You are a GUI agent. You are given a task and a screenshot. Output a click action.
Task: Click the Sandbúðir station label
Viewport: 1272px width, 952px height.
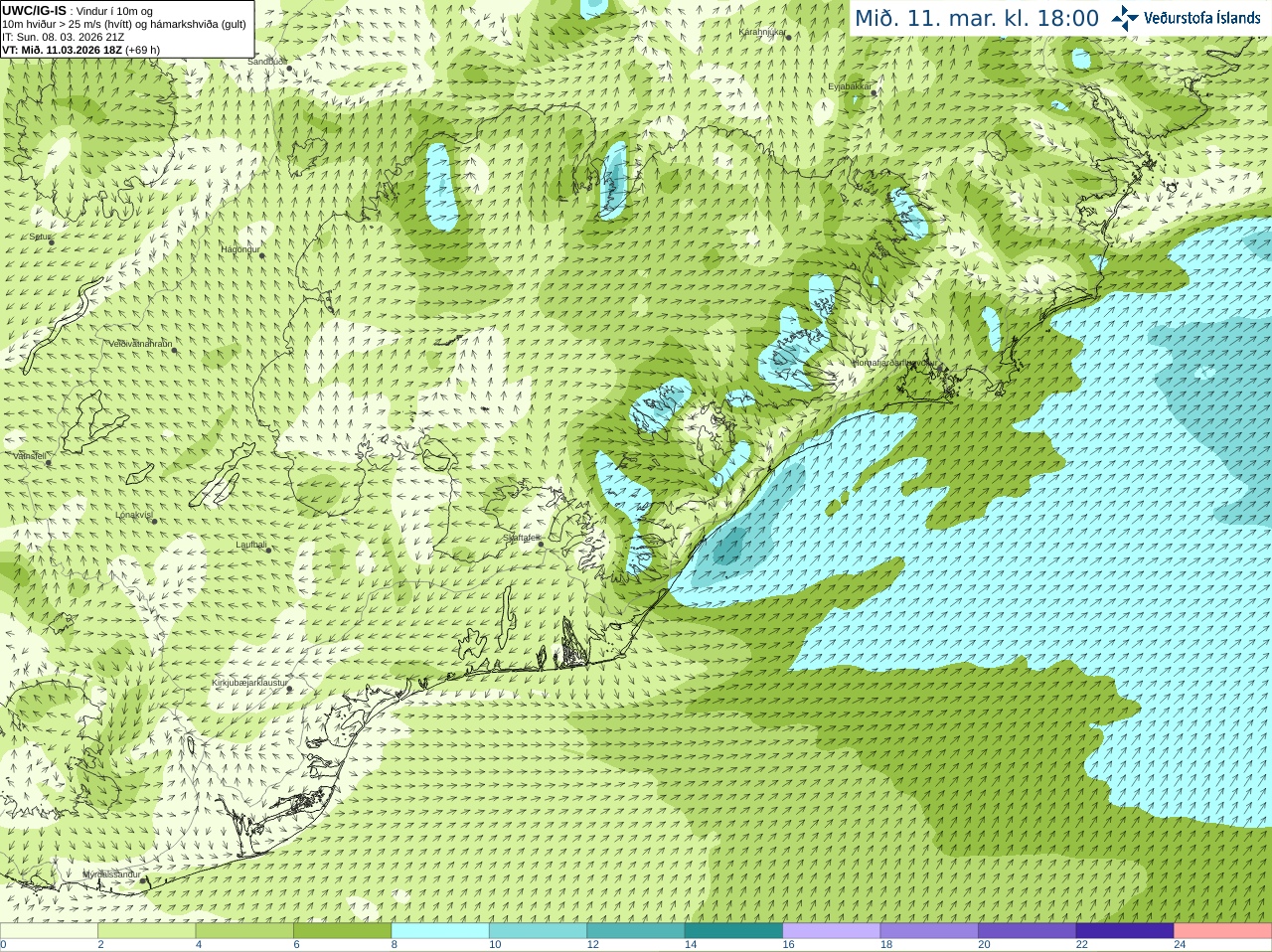pos(266,62)
